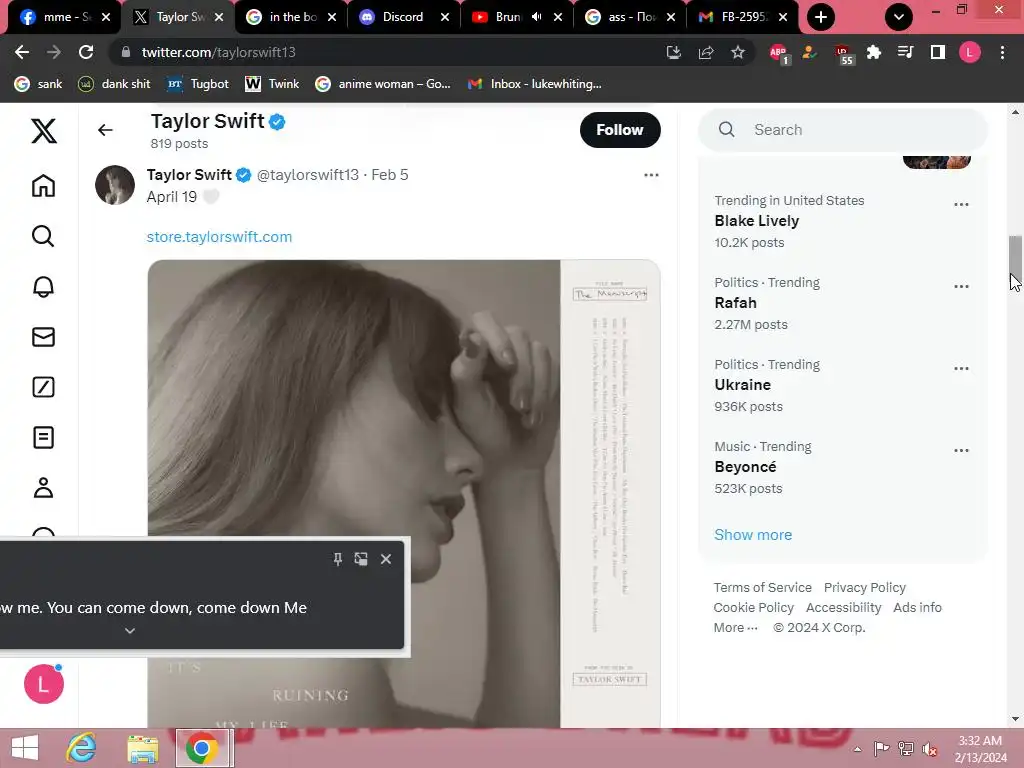This screenshot has width=1024, height=768.
Task: Open Ads info link
Action: (x=917, y=607)
